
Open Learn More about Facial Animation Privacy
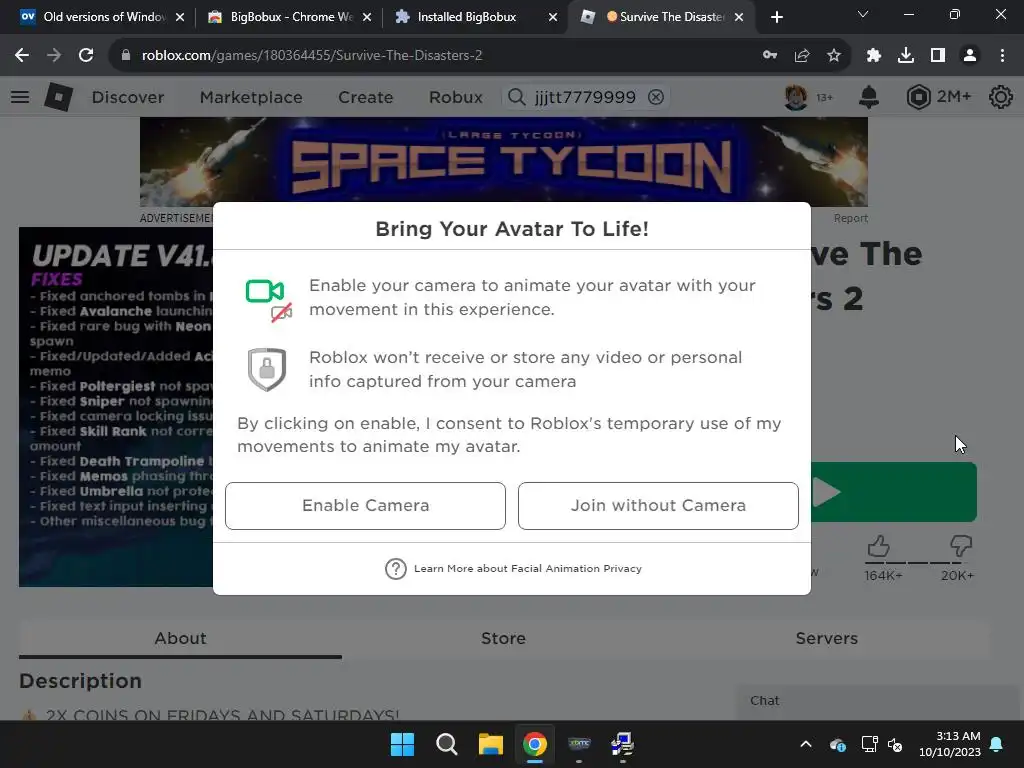coord(528,568)
